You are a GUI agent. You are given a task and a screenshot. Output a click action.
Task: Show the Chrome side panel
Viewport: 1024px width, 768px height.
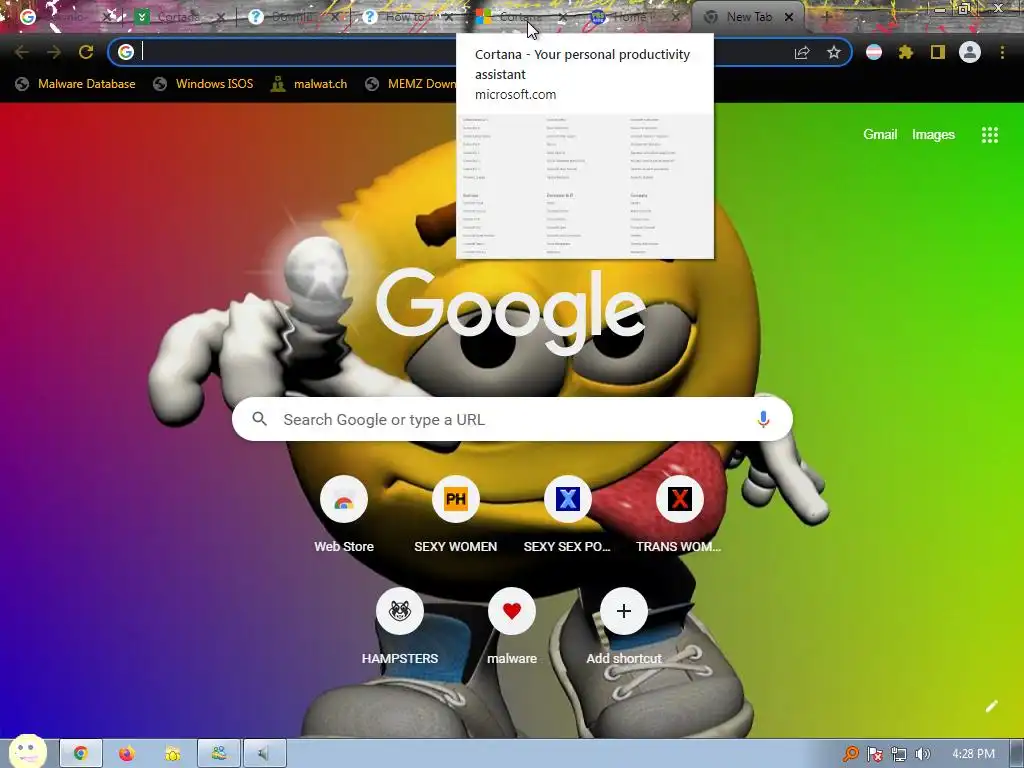(938, 52)
